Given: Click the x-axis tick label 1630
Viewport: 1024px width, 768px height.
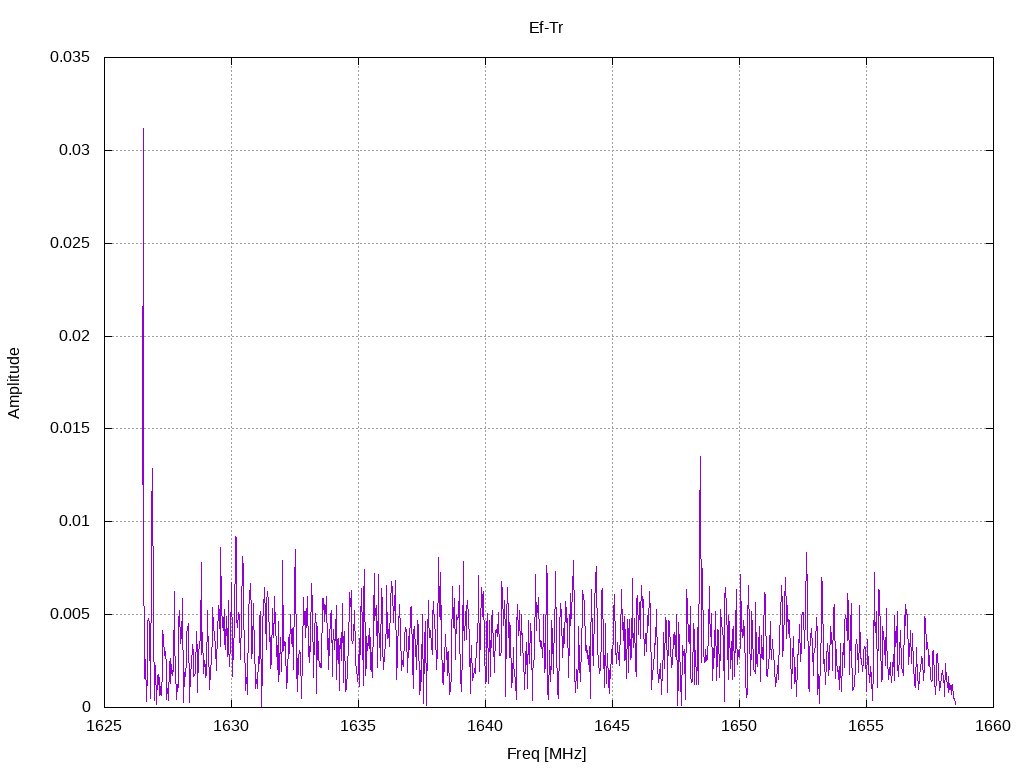Looking at the screenshot, I should click(231, 726).
